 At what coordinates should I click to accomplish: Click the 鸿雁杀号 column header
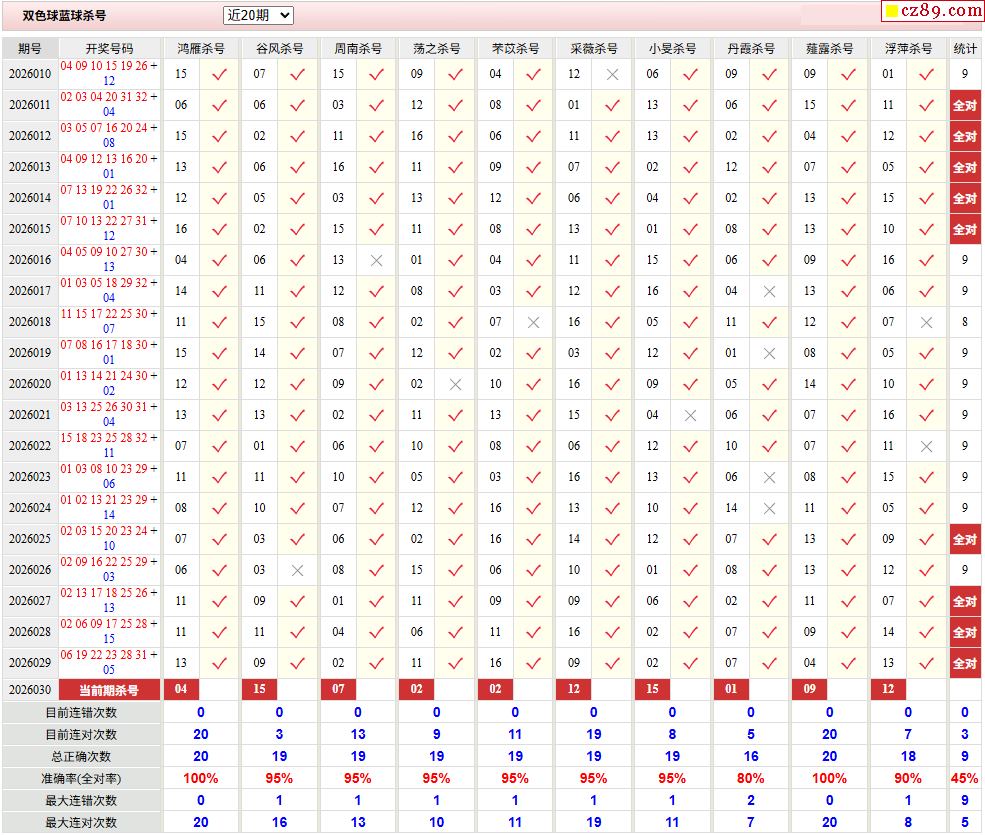point(200,48)
